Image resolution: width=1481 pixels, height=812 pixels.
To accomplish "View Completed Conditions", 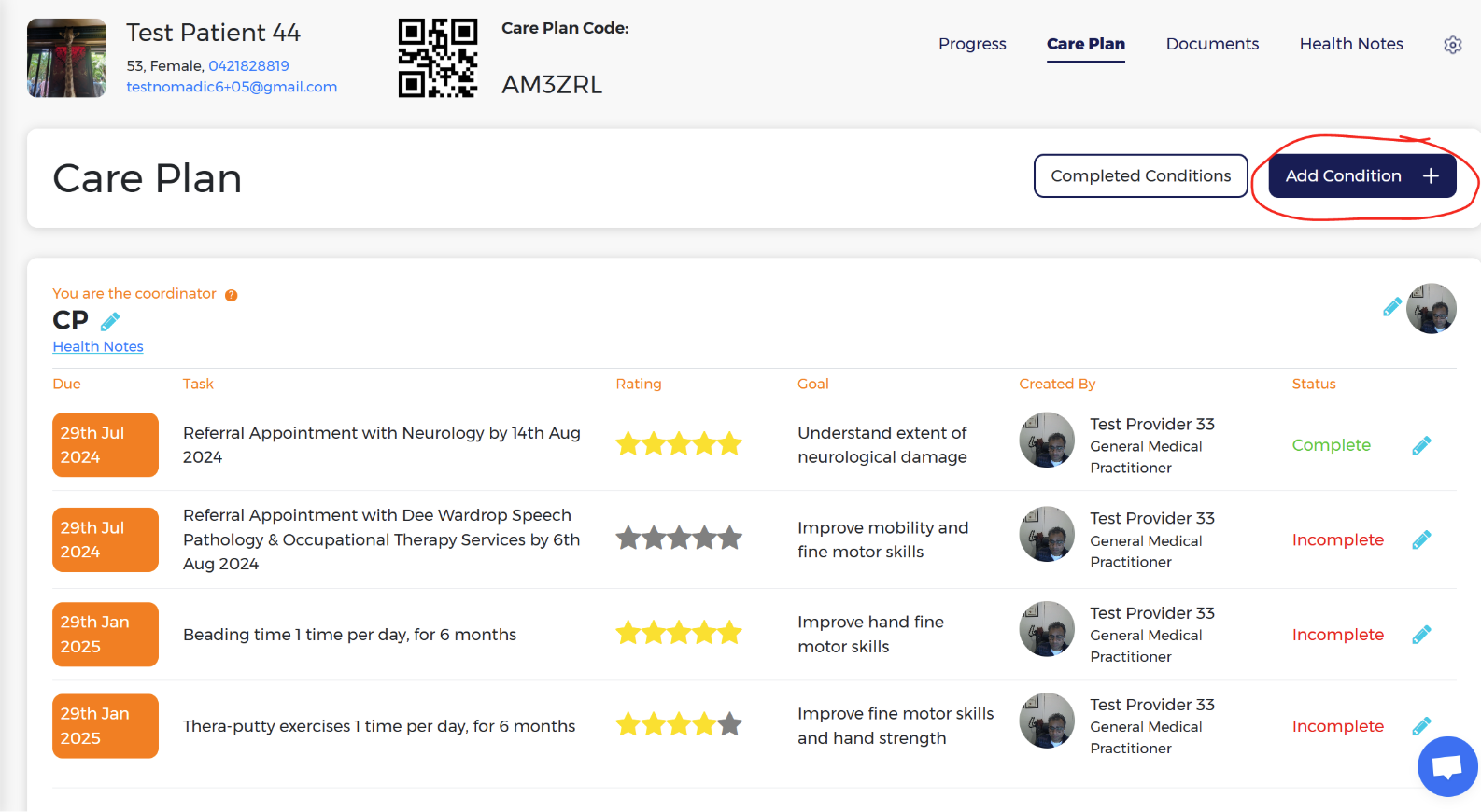I will [1140, 176].
